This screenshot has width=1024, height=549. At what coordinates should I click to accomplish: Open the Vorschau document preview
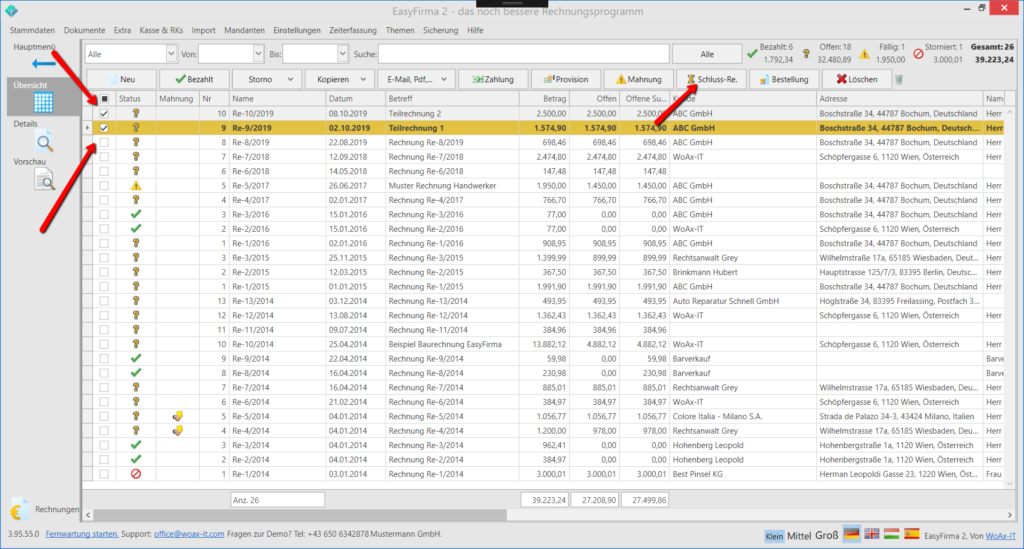click(44, 180)
